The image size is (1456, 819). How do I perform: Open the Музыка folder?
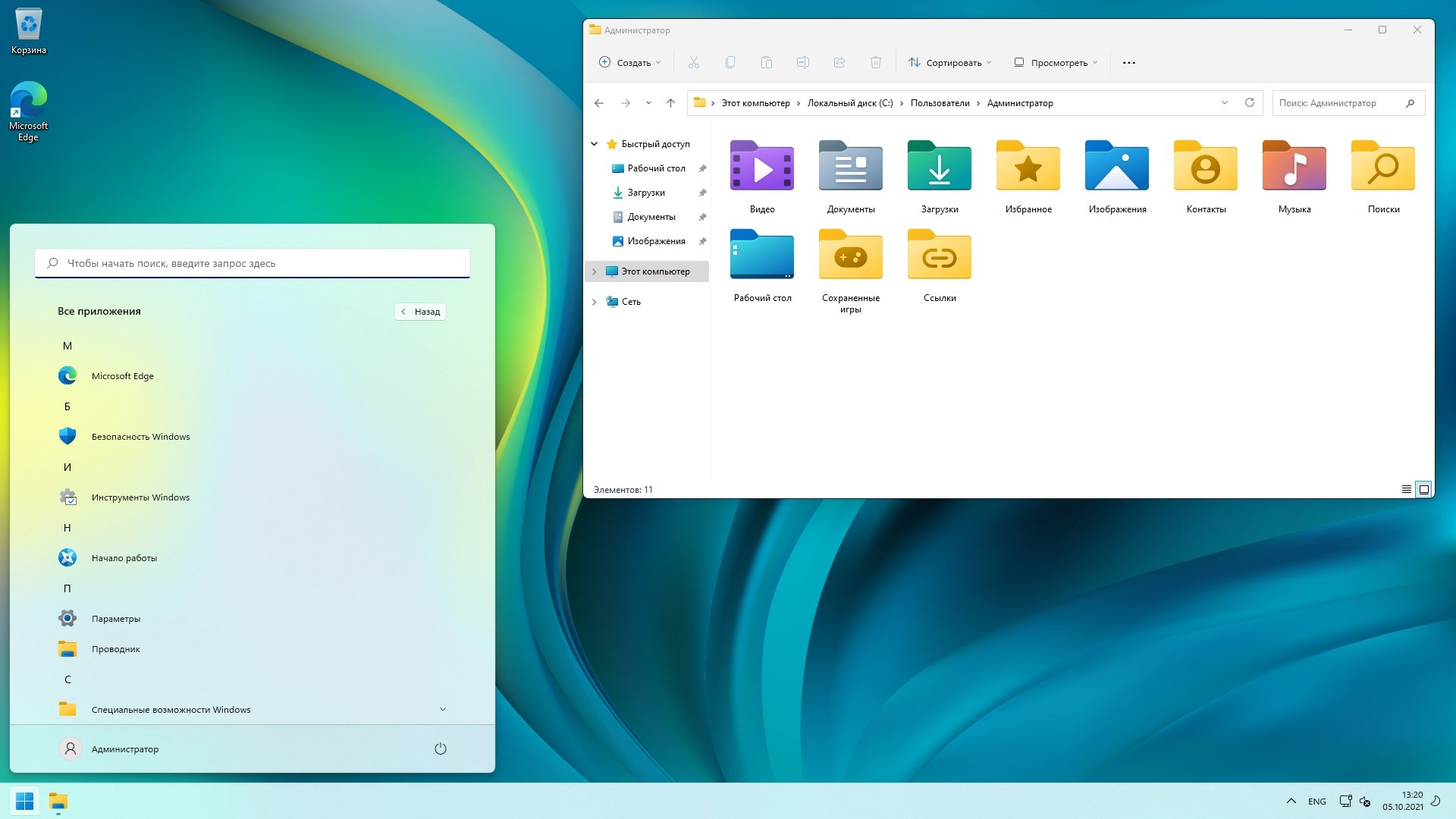point(1295,176)
